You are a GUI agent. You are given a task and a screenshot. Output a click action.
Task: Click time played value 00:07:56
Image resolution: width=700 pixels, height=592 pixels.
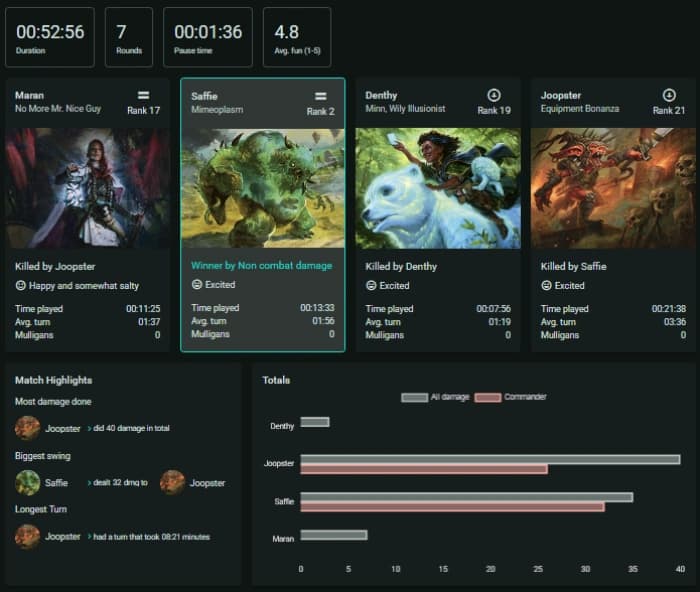[x=493, y=309]
